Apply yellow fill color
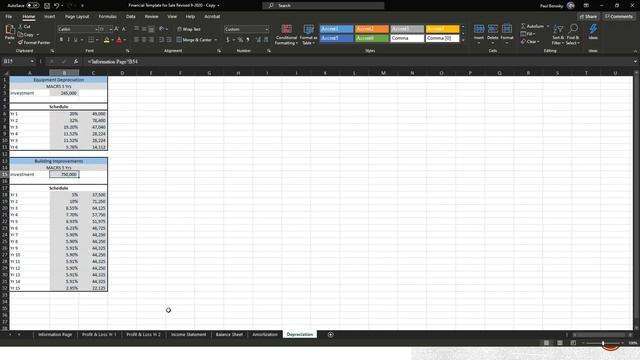The height and width of the screenshot is (360, 640). (107, 40)
